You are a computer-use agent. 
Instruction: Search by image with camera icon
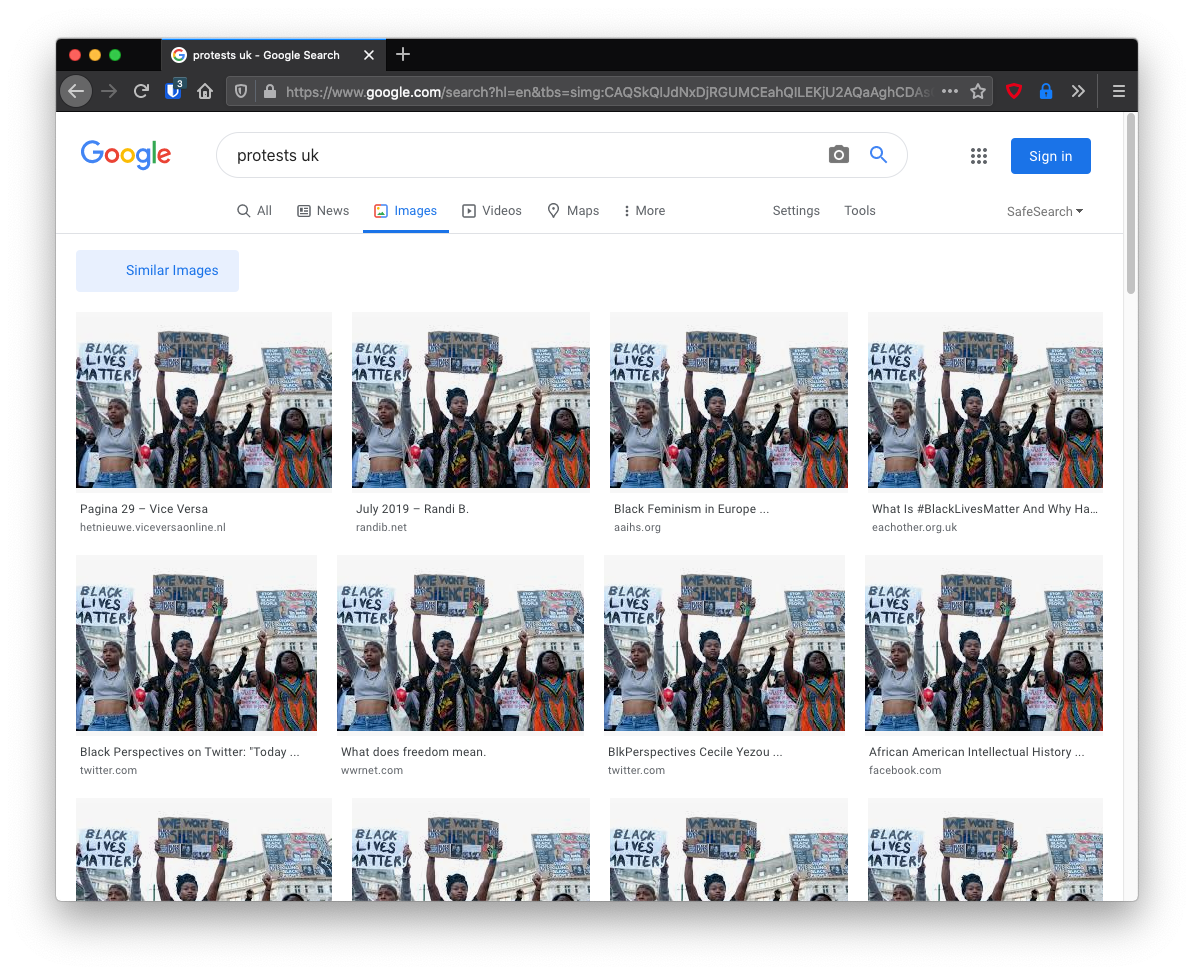point(838,155)
